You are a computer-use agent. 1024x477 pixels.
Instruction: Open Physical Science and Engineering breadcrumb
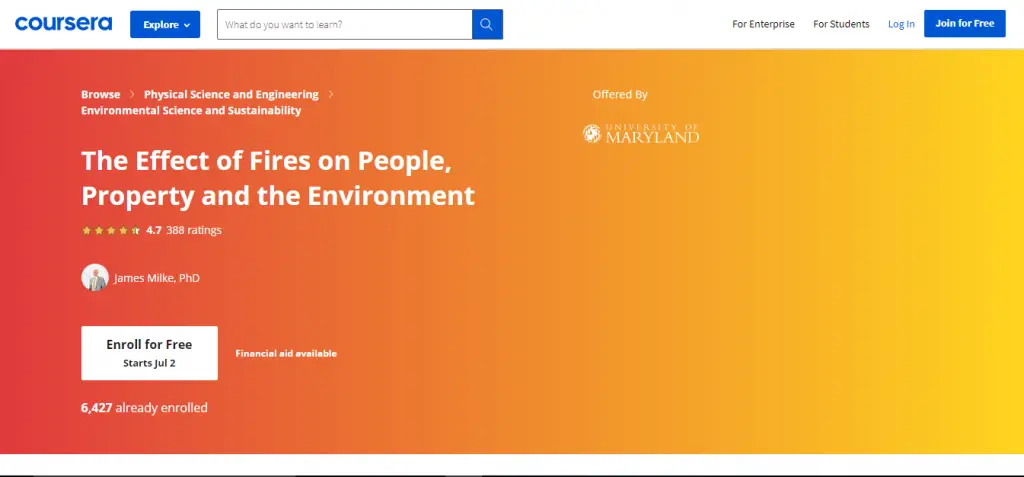(231, 95)
